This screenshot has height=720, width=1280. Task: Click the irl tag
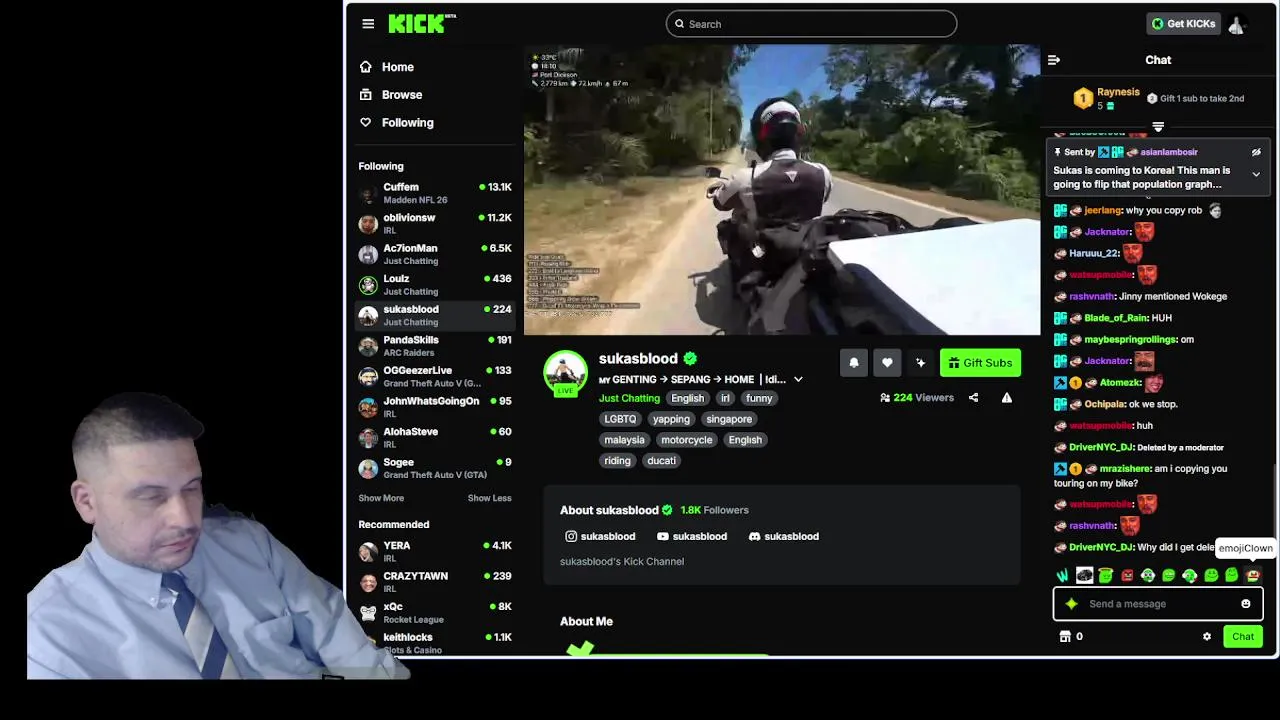click(x=725, y=398)
